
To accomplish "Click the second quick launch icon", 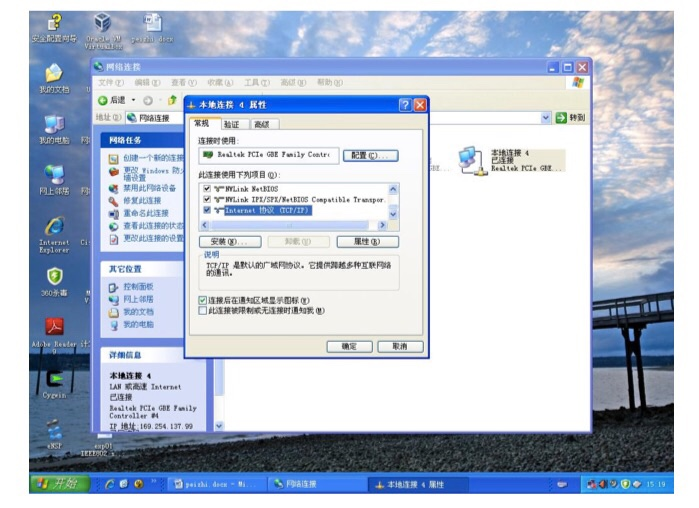I will 124,483.
